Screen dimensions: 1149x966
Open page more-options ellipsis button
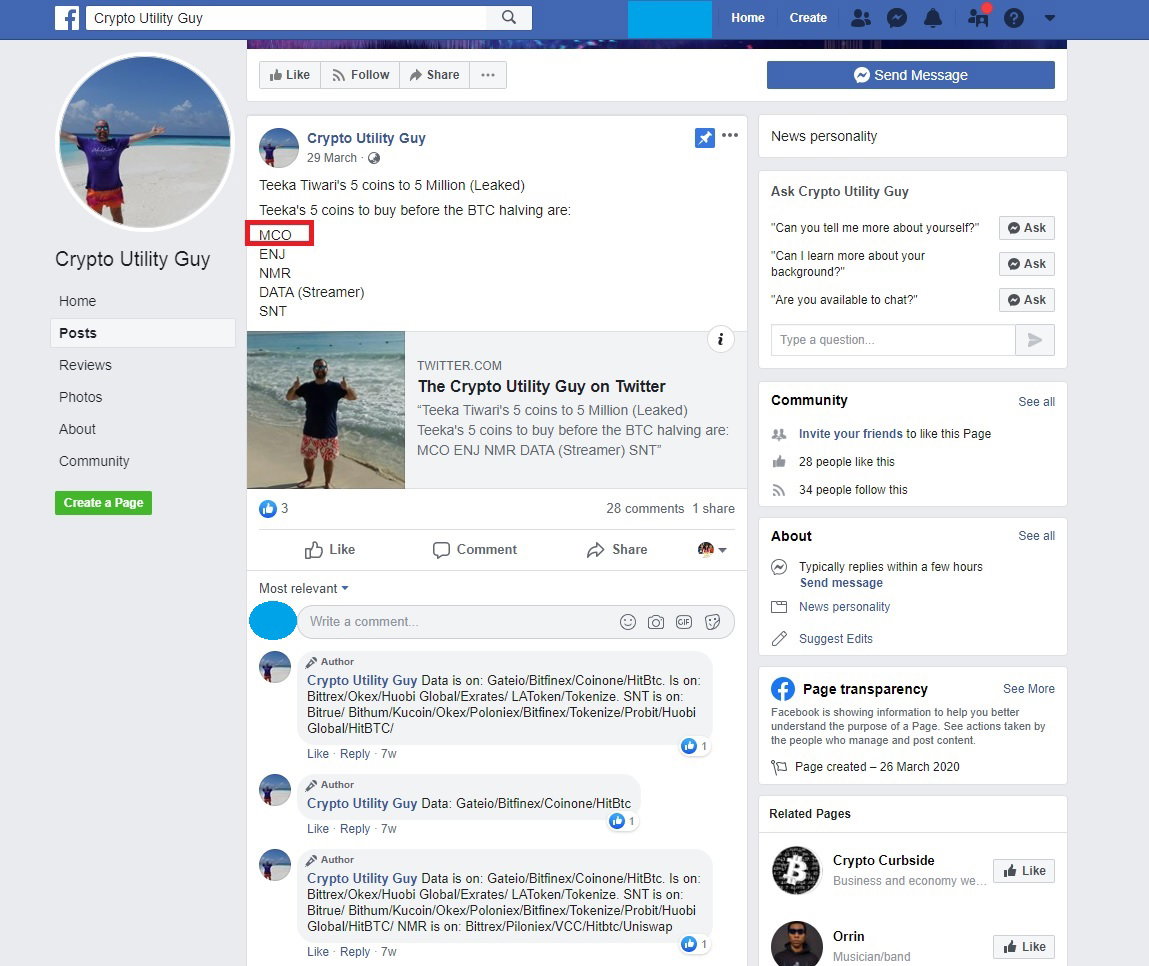[x=488, y=75]
